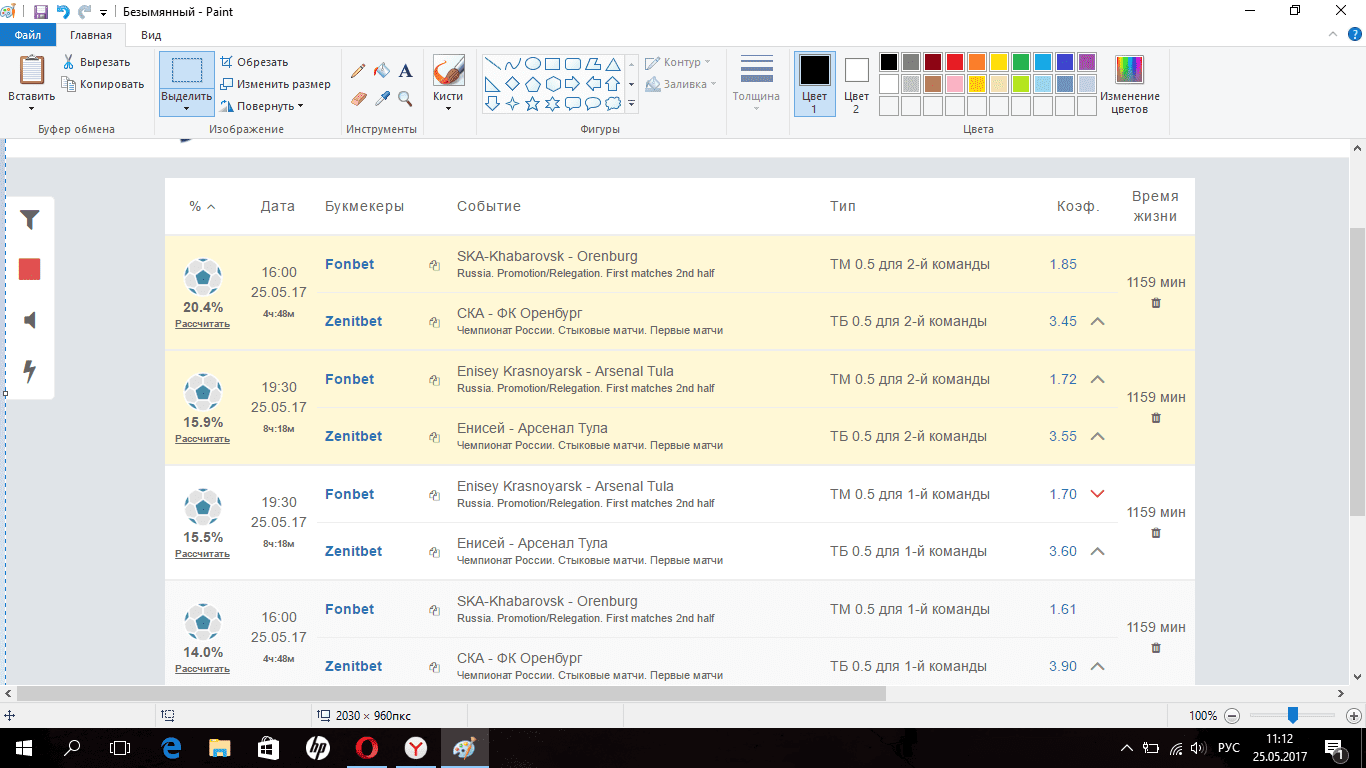Click the Redo arrow in title bar
1366x768 pixels.
(x=84, y=12)
